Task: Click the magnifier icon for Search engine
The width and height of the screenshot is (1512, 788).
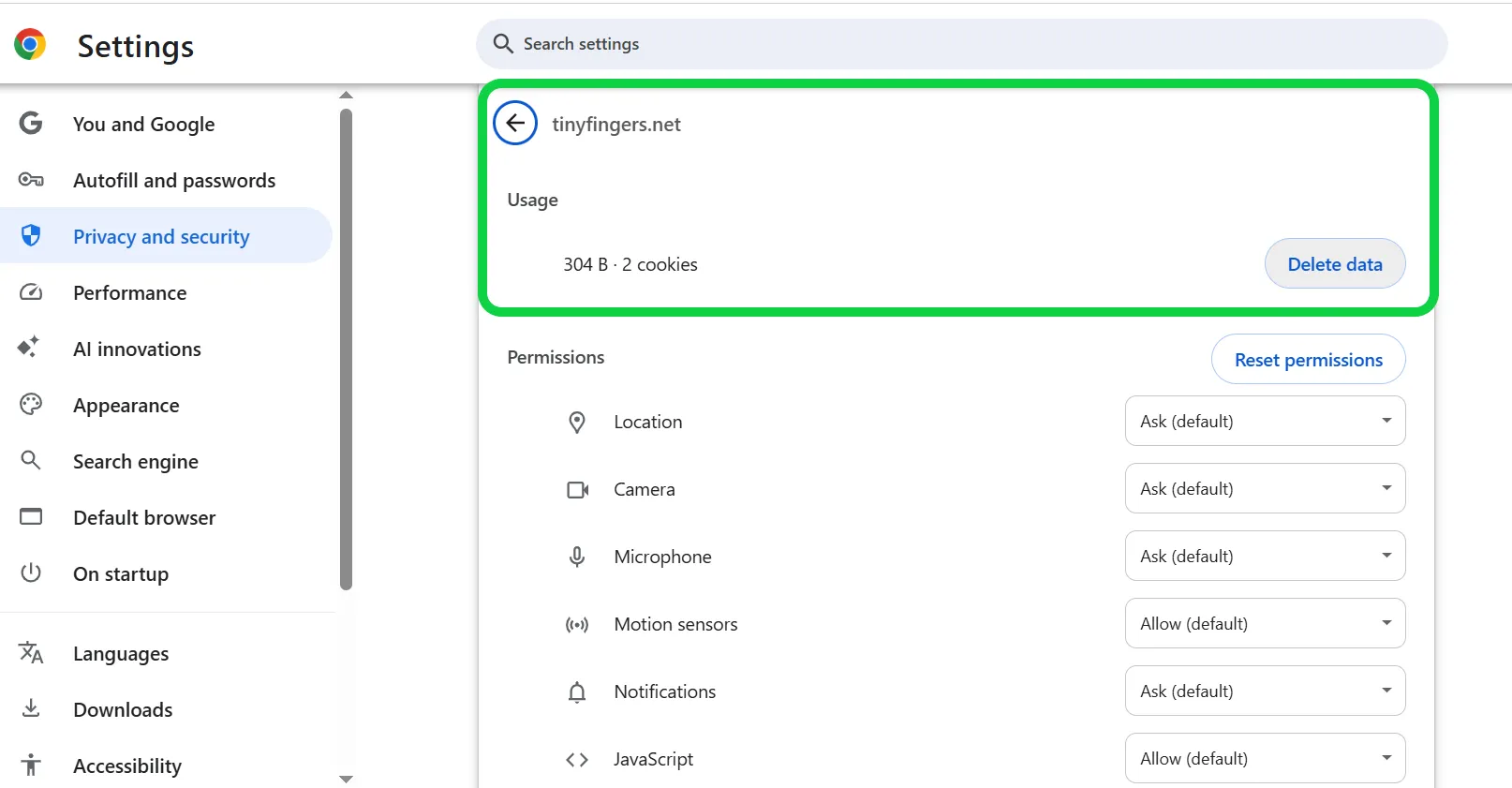Action: pos(31,460)
